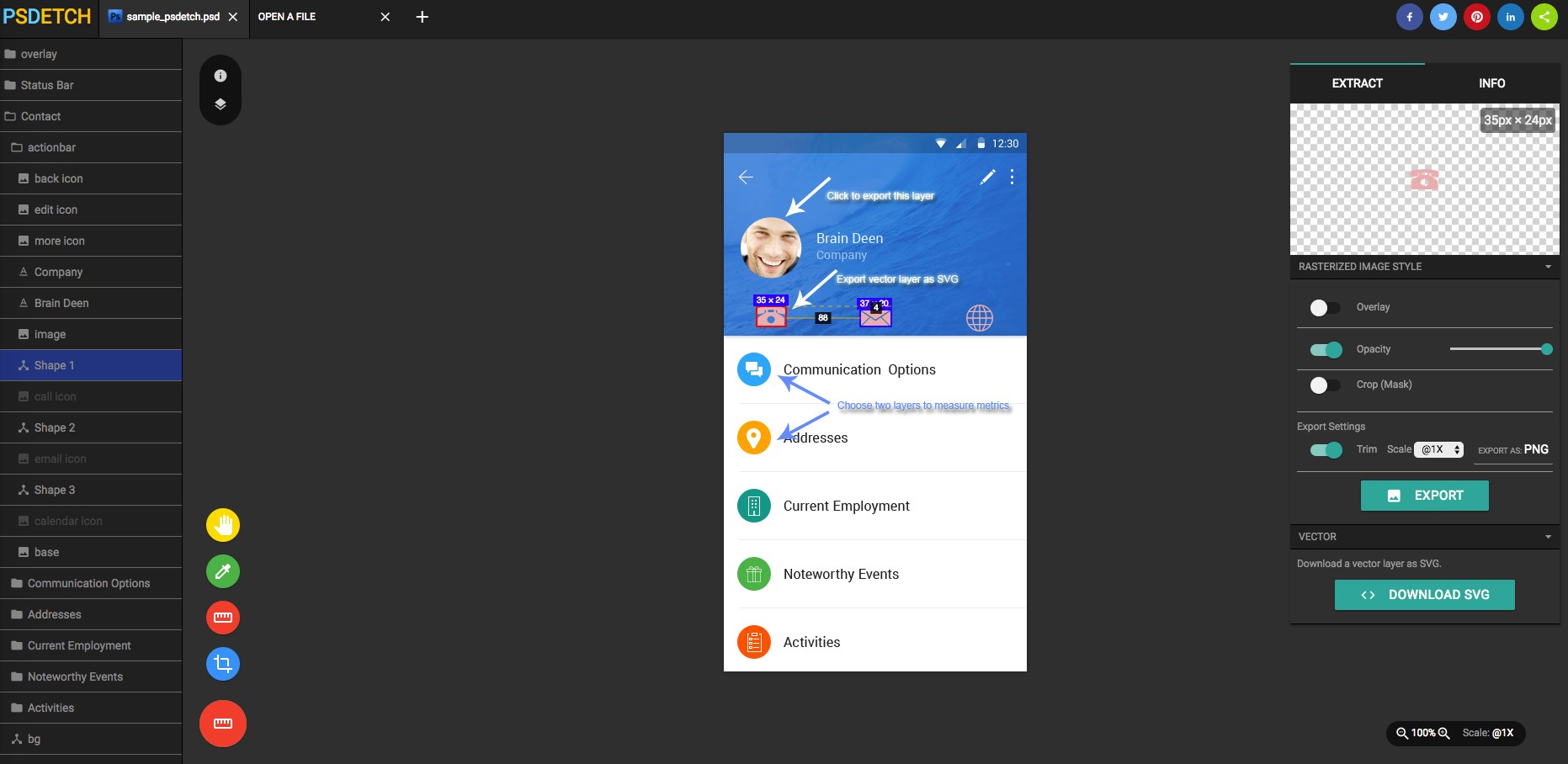Open the layers icon in floating panel
1568x764 pixels.
pos(221,104)
